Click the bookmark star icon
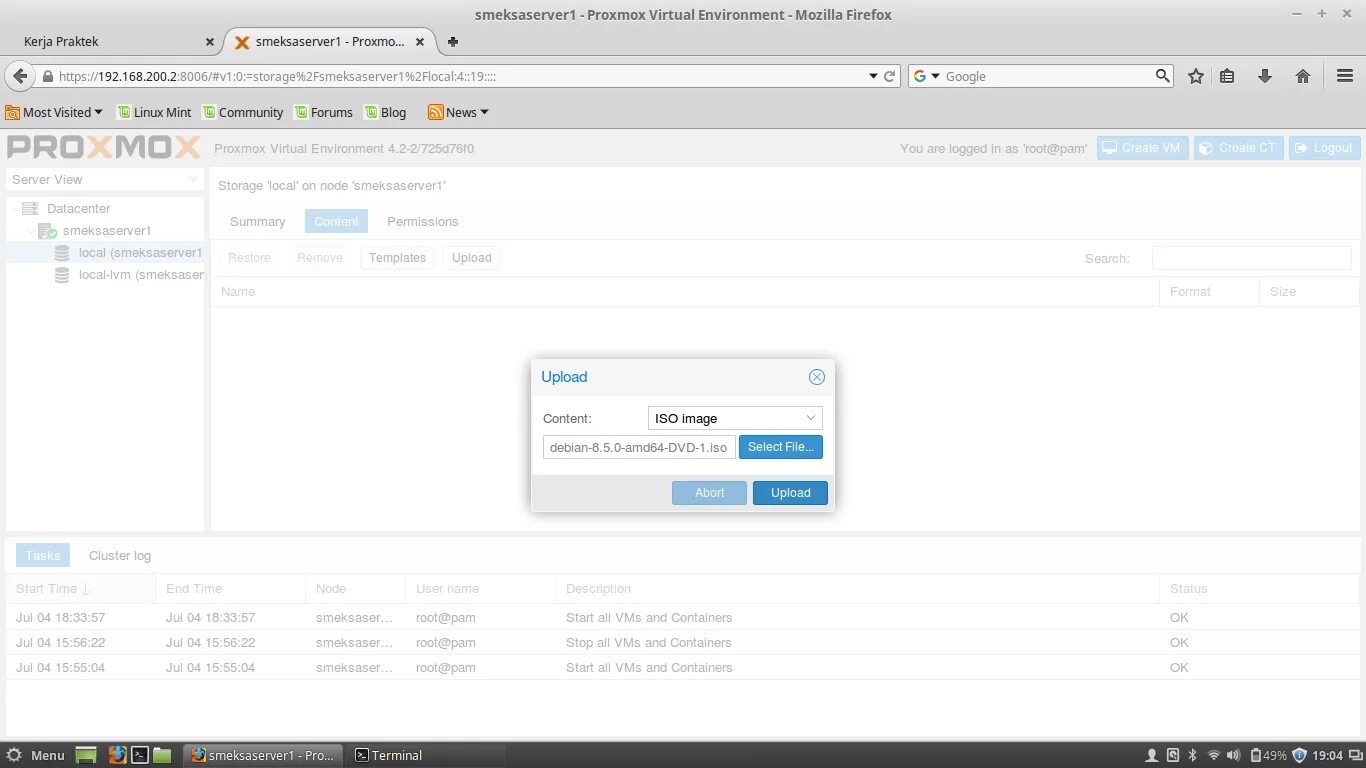Image resolution: width=1366 pixels, height=768 pixels. (x=1195, y=76)
